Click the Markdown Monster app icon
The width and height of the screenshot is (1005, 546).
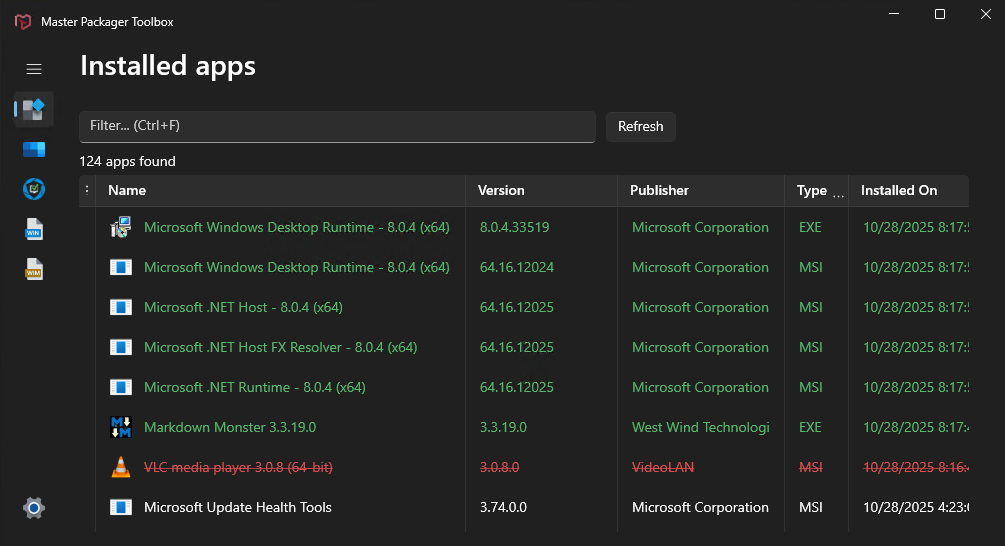point(120,427)
